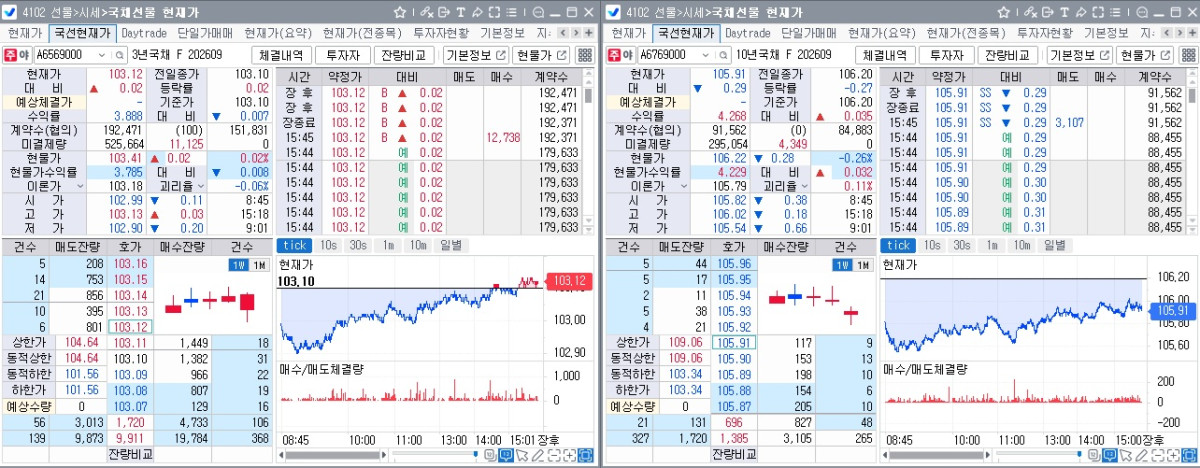The height and width of the screenshot is (468, 1200).
Task: Open 현재가(요약) tab in right window
Action: (x=883, y=32)
